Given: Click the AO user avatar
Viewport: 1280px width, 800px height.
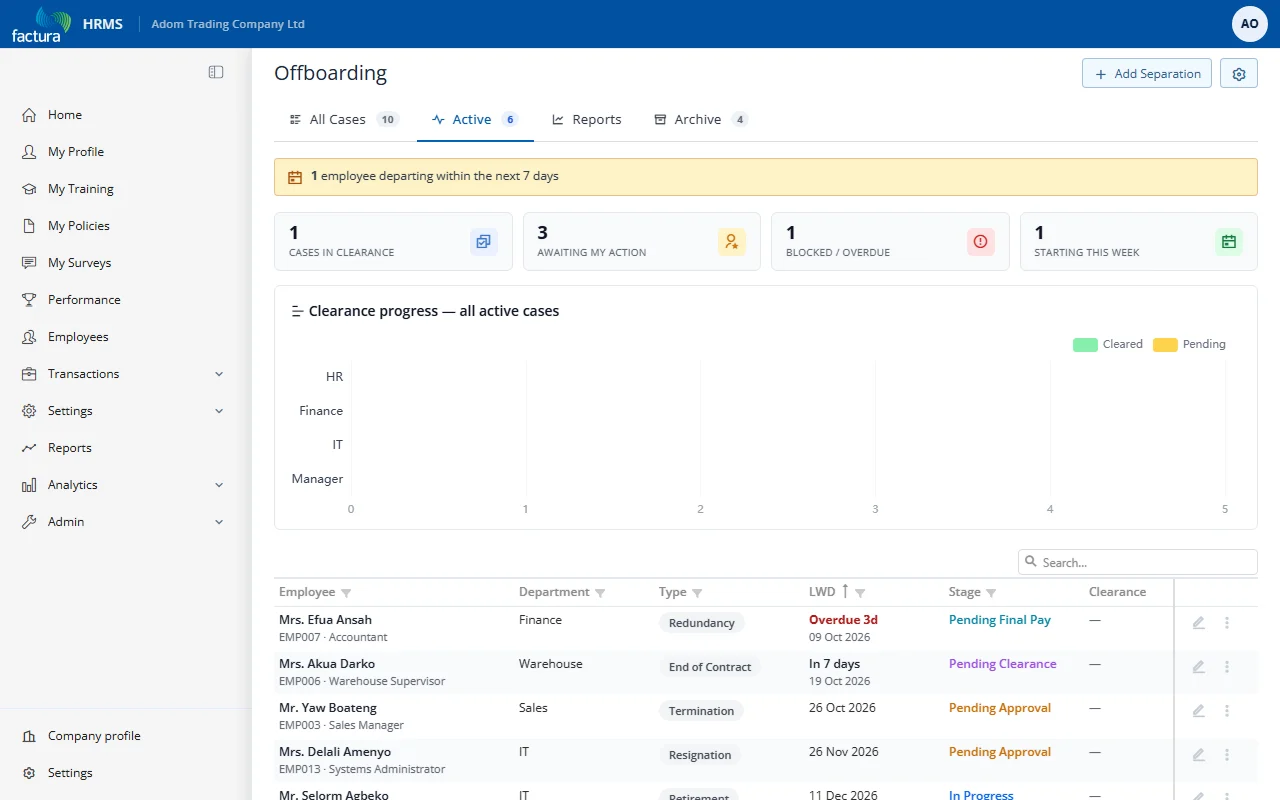Looking at the screenshot, I should 1249,24.
